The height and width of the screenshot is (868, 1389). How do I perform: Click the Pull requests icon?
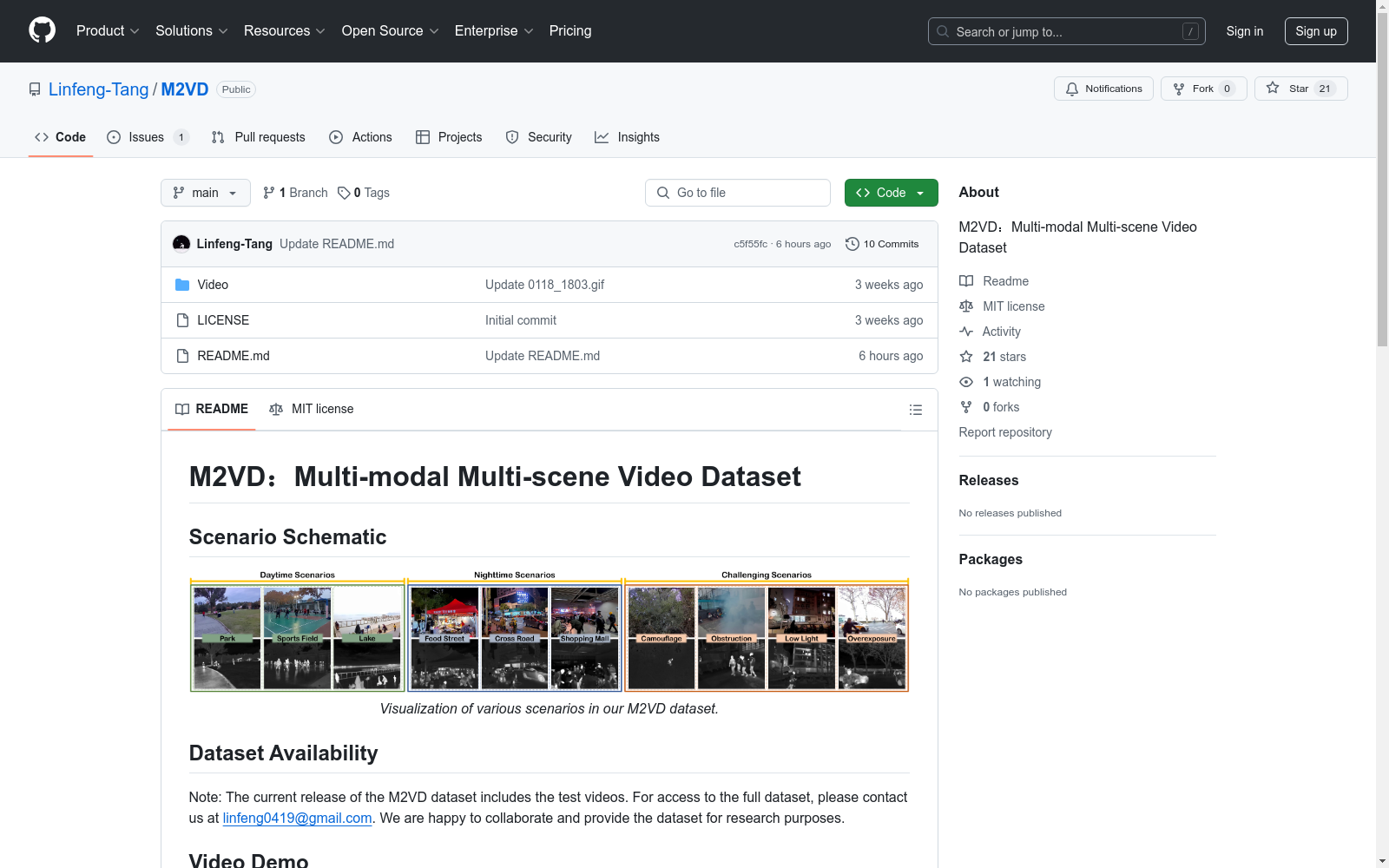coord(218,137)
